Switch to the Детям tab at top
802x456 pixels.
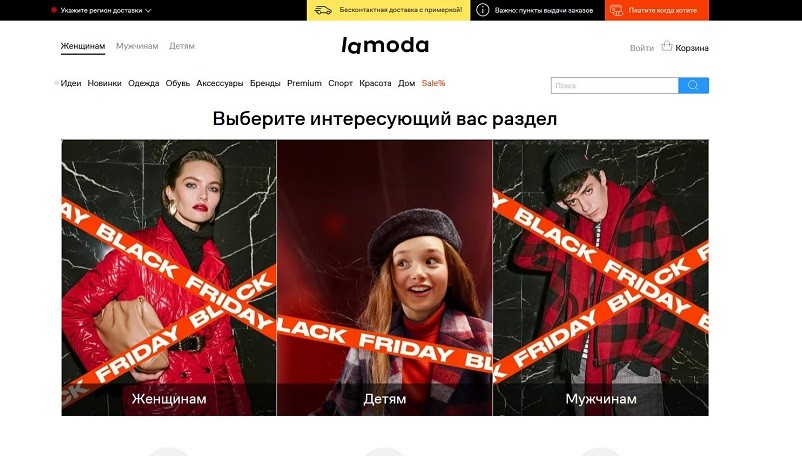(182, 46)
